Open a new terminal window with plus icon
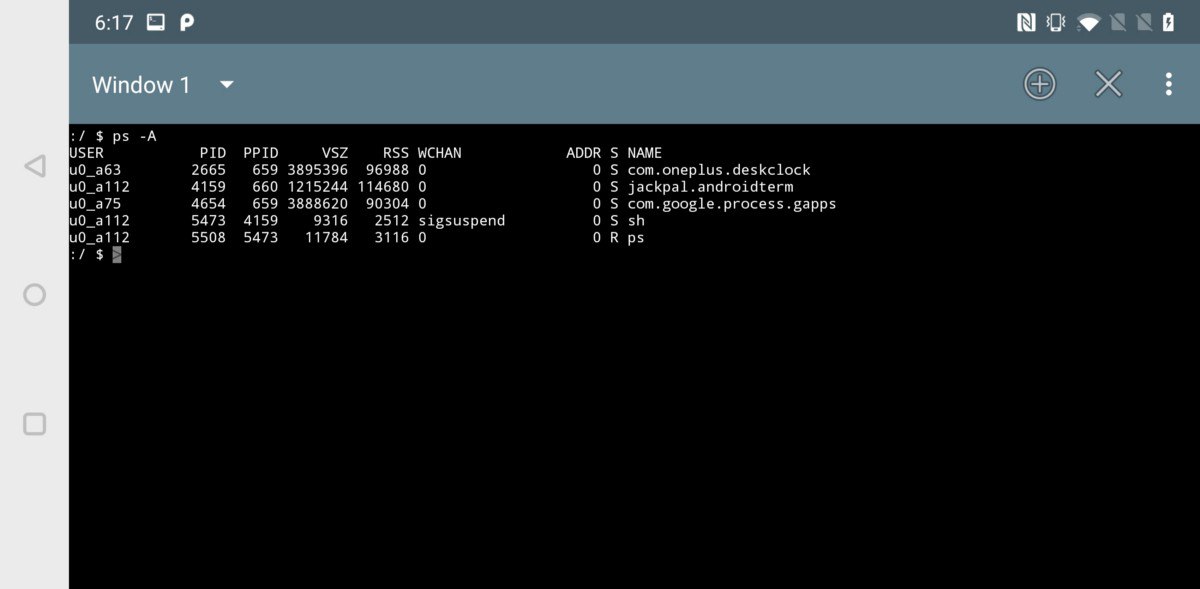1200x589 pixels. point(1040,84)
